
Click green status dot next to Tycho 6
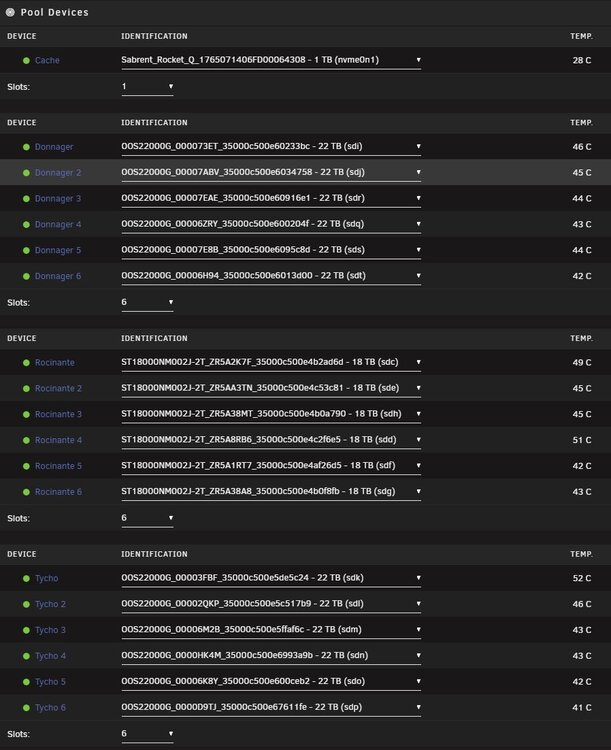point(26,707)
